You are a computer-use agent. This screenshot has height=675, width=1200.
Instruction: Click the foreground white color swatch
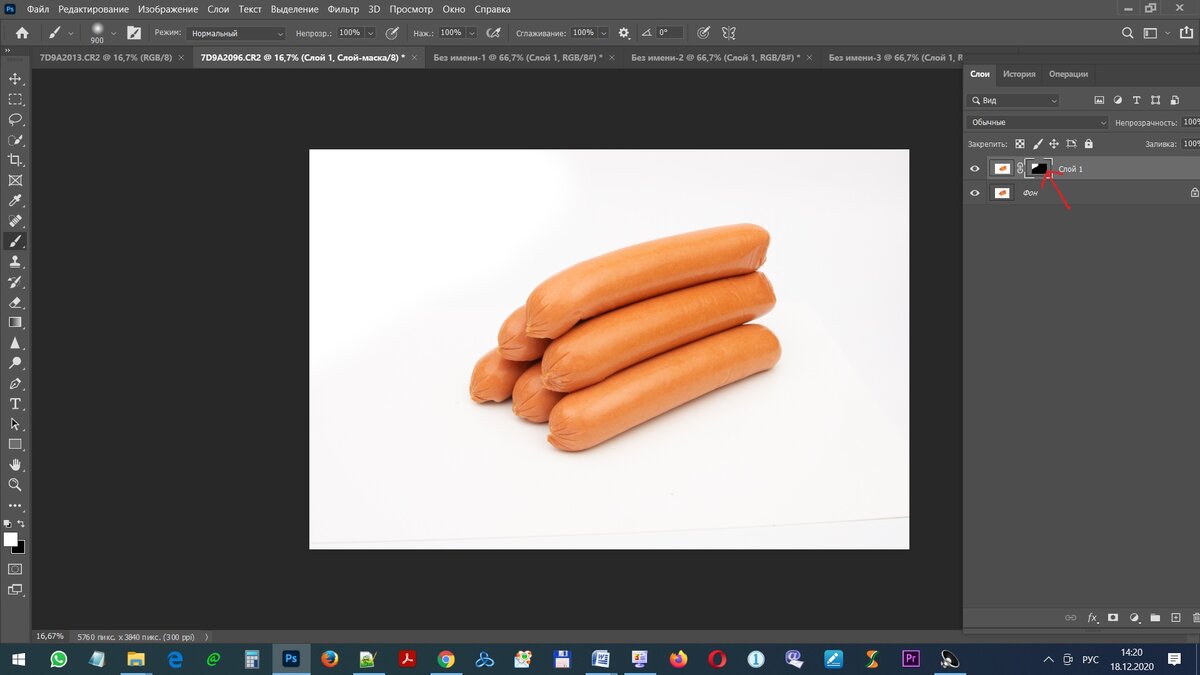(11, 539)
